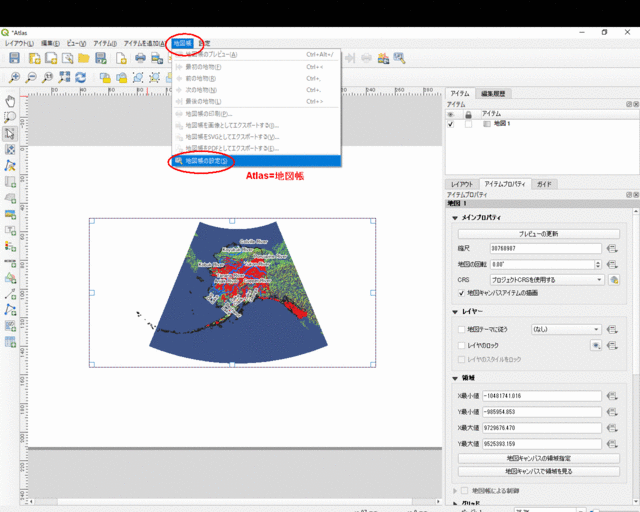
Task: Toggle lock checkbox for 地図1 item
Action: (x=468, y=124)
